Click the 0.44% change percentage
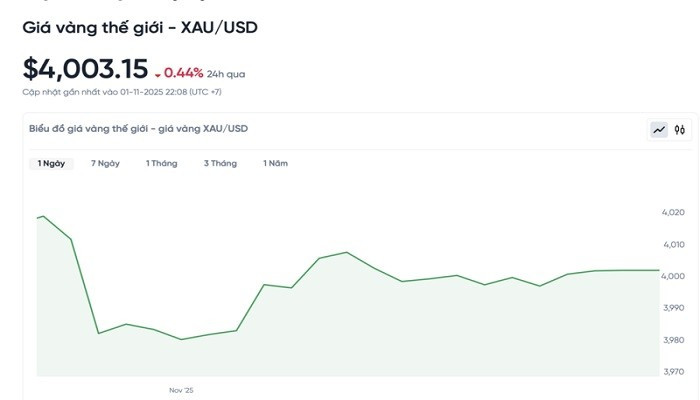700x400 pixels. coord(183,73)
